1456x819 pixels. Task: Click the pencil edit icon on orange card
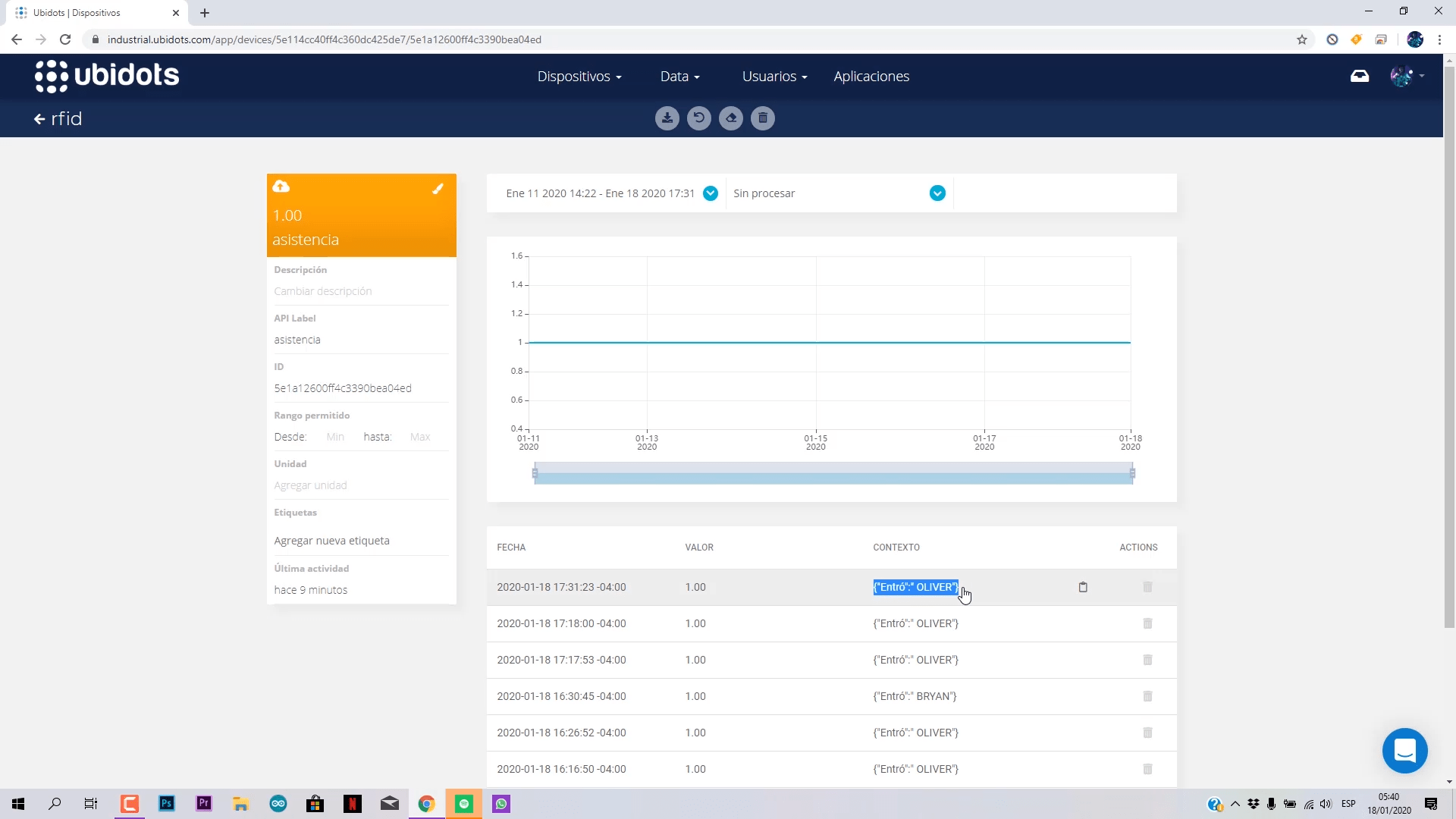coord(438,189)
